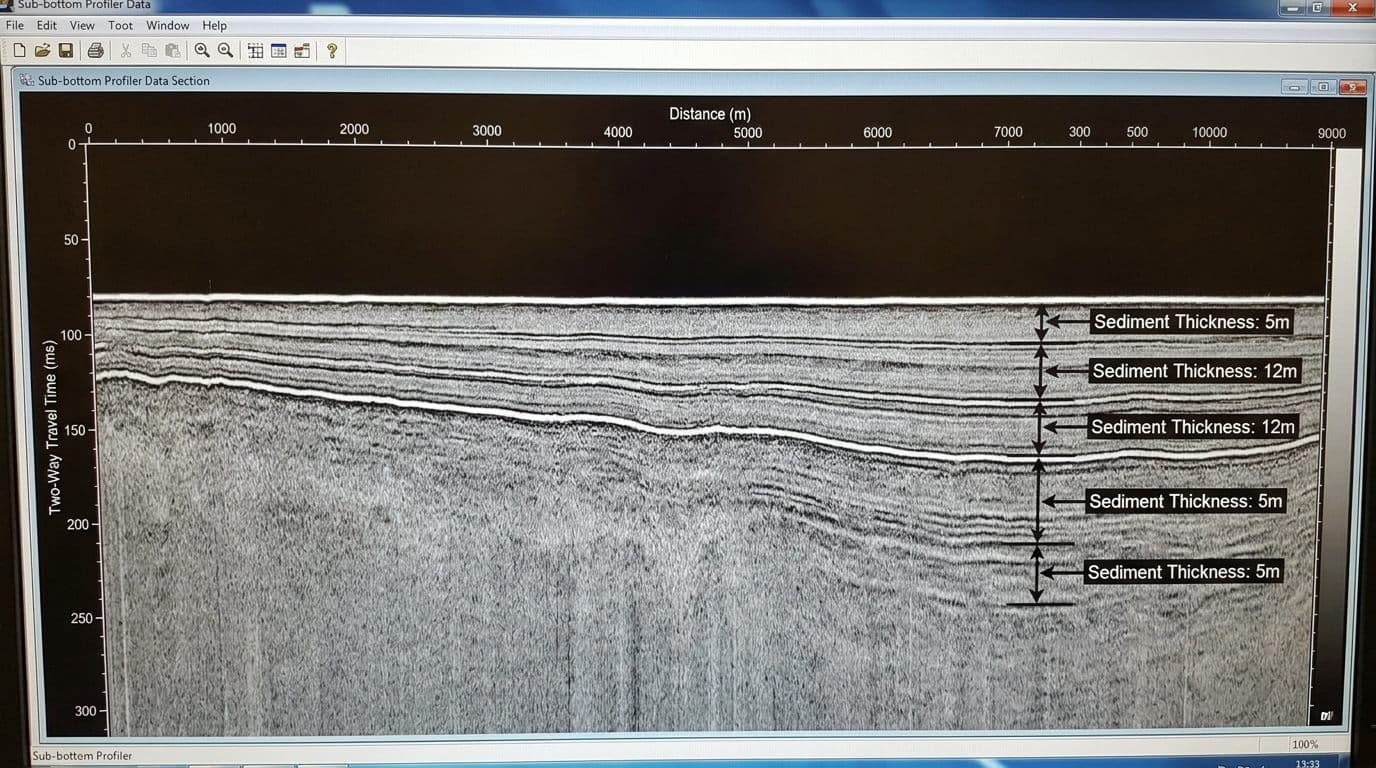1376x768 pixels.
Task: Open the View menu
Action: click(x=82, y=25)
